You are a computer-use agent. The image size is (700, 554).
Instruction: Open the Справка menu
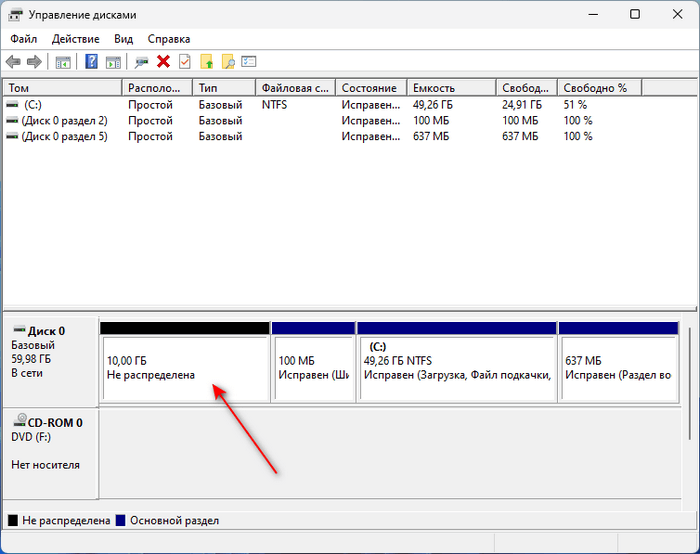(x=168, y=39)
